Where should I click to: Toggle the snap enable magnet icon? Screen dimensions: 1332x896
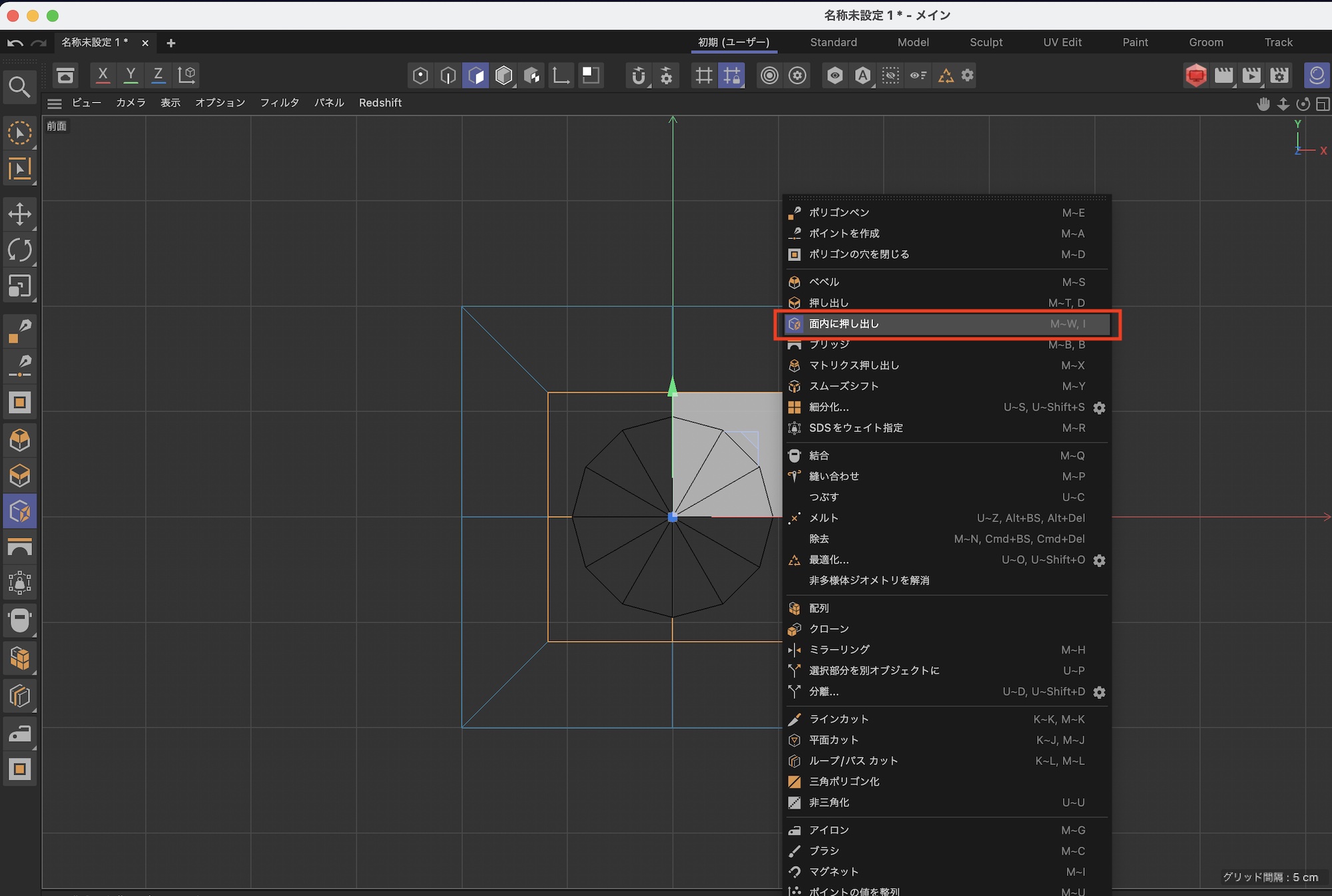pos(638,76)
